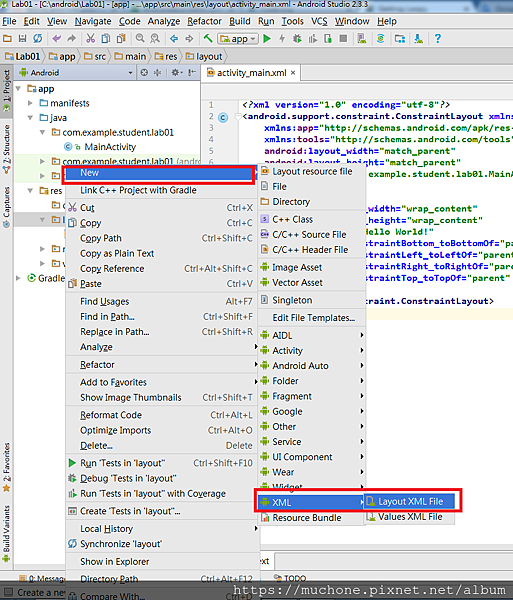Open the Build Variants side panel
The height and width of the screenshot is (600, 513).
(x=7, y=533)
